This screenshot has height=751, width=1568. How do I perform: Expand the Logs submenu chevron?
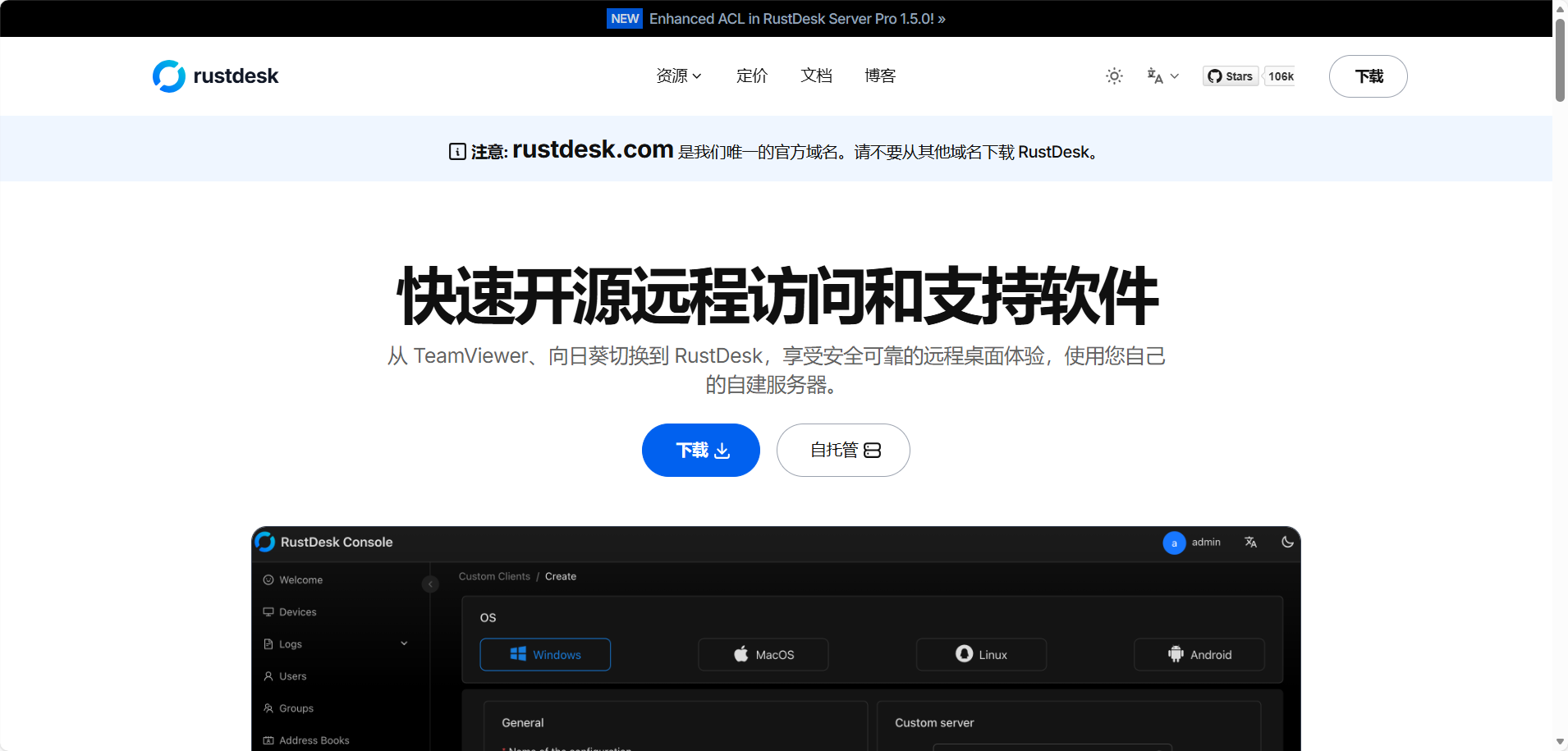click(x=404, y=643)
